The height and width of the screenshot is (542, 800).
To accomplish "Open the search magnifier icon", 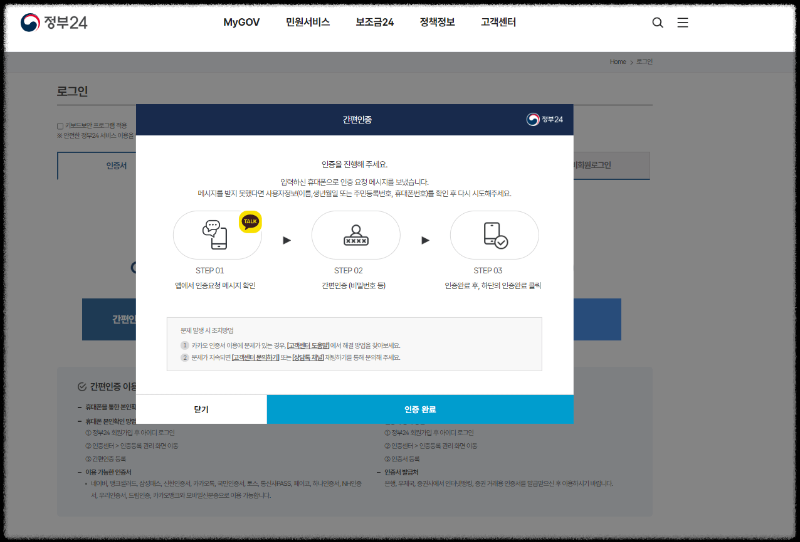I will pyautogui.click(x=658, y=22).
